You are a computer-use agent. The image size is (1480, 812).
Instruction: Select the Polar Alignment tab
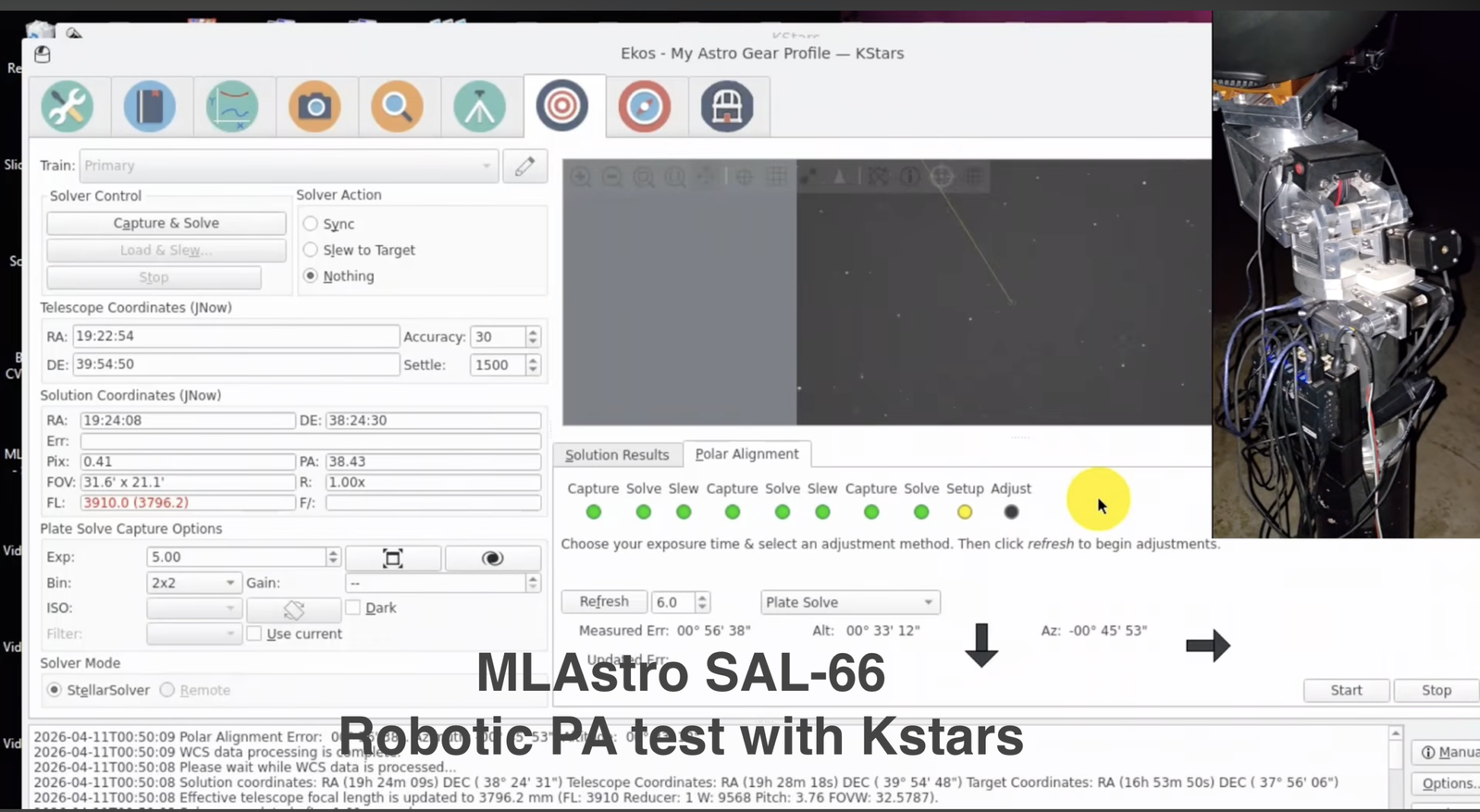click(746, 454)
